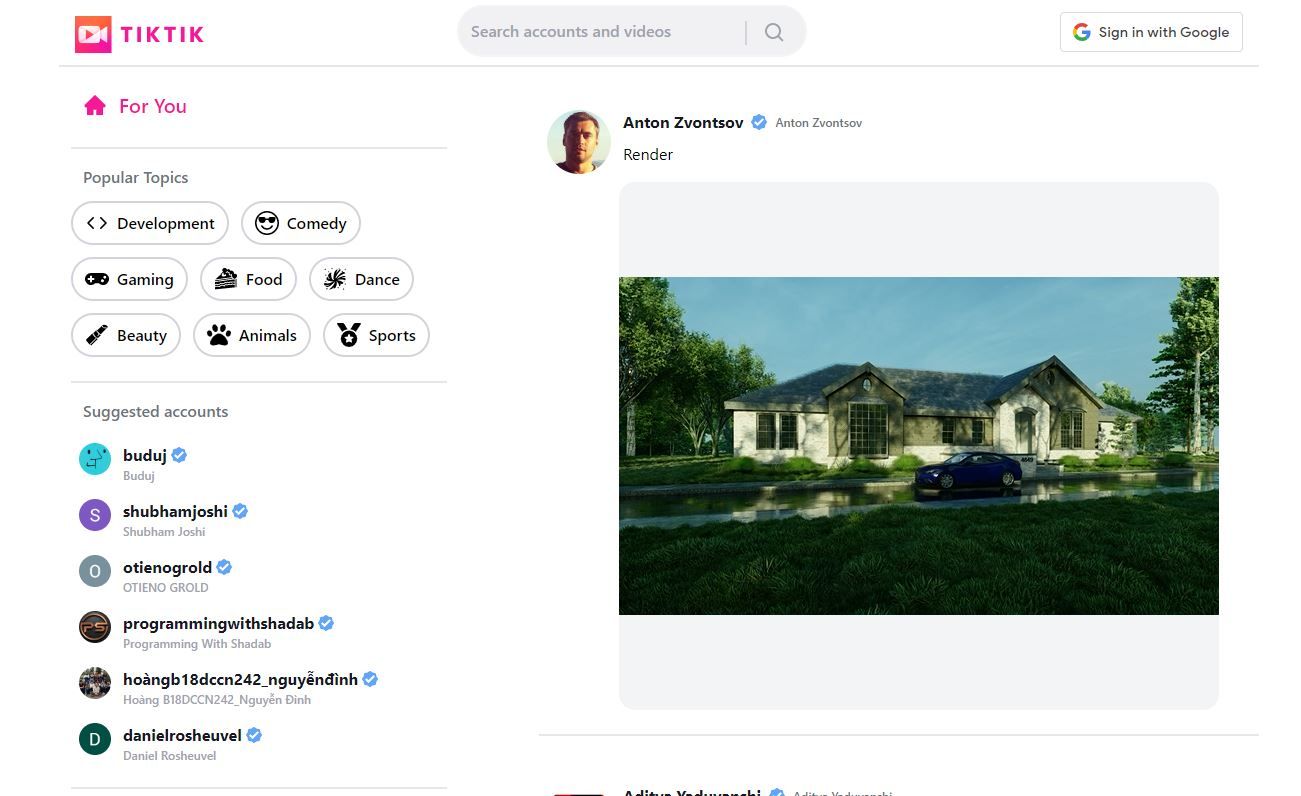Click programmingwithshadab's avatar

point(95,627)
